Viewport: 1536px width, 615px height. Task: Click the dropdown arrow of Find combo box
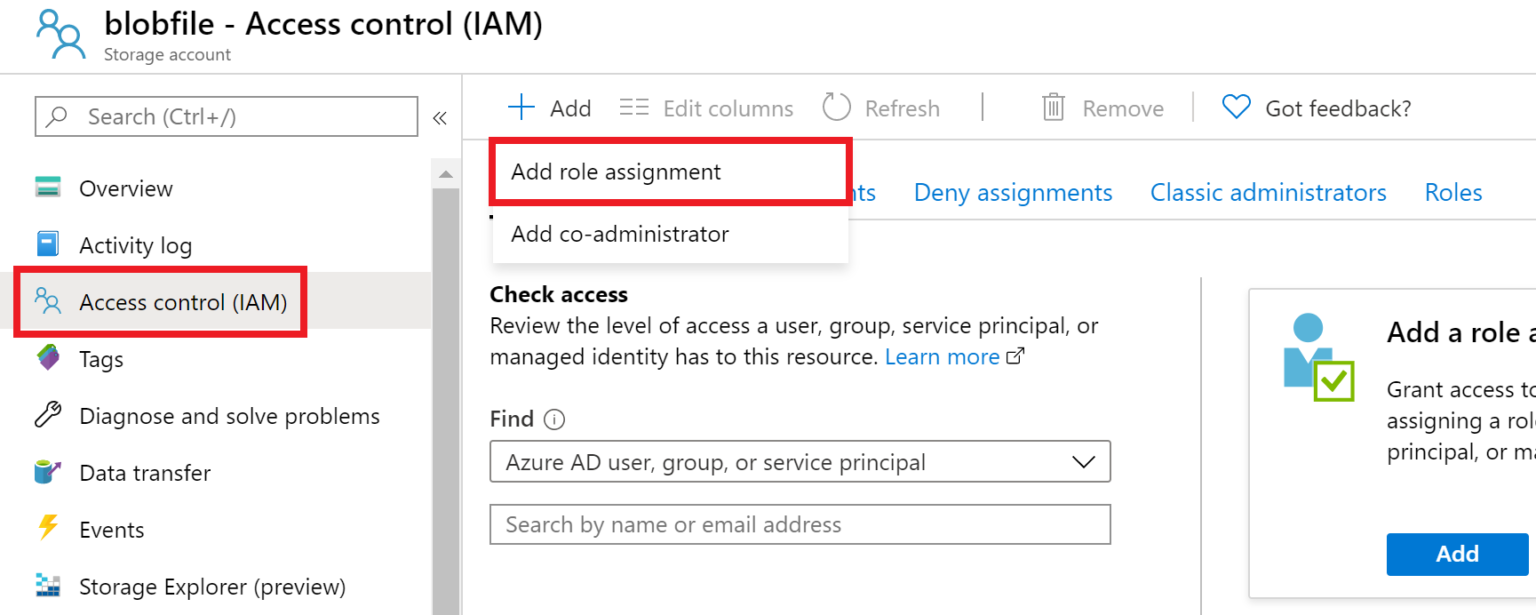coord(1083,462)
